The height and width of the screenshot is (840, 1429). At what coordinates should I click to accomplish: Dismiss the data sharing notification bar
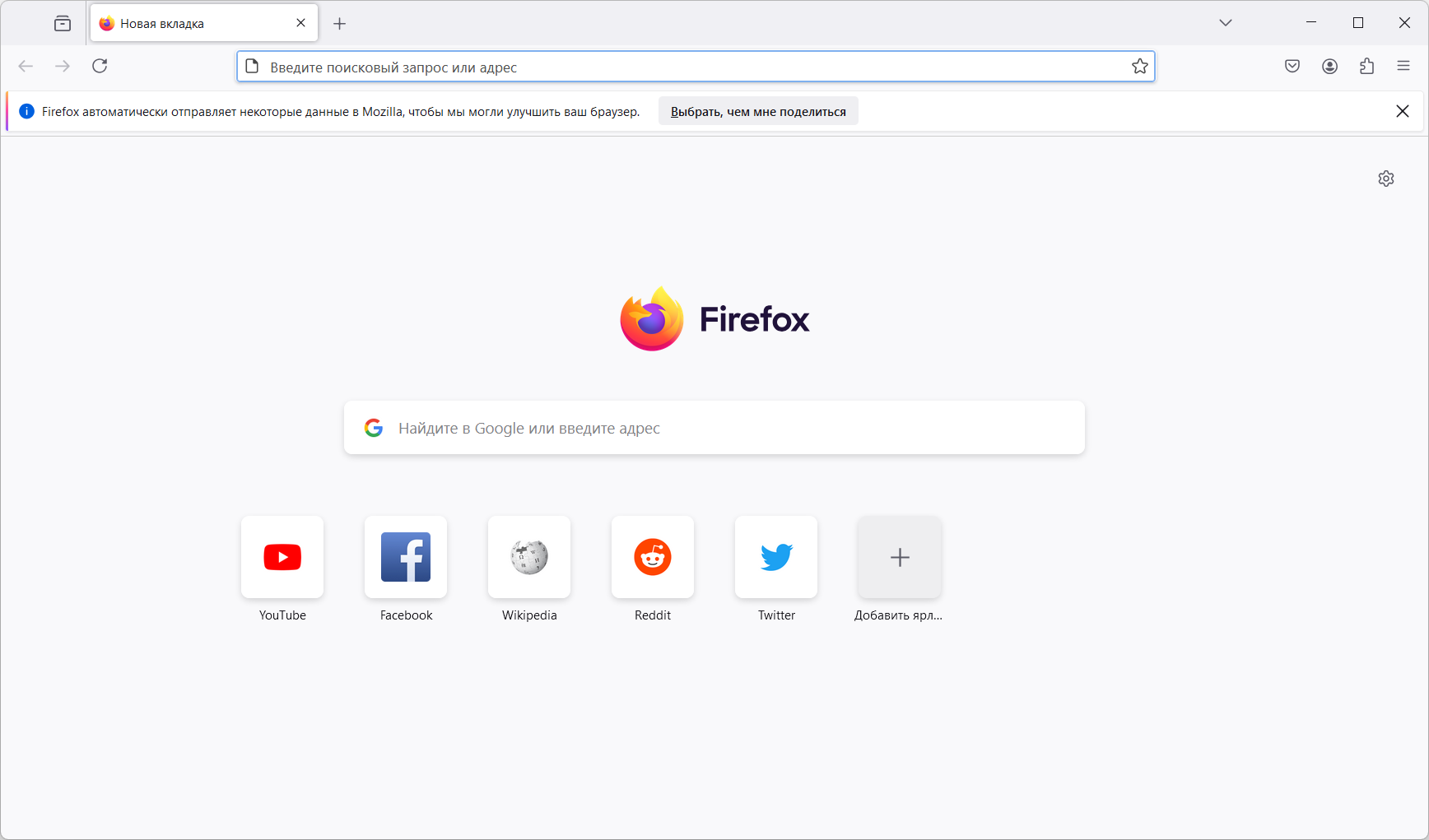click(x=1403, y=111)
